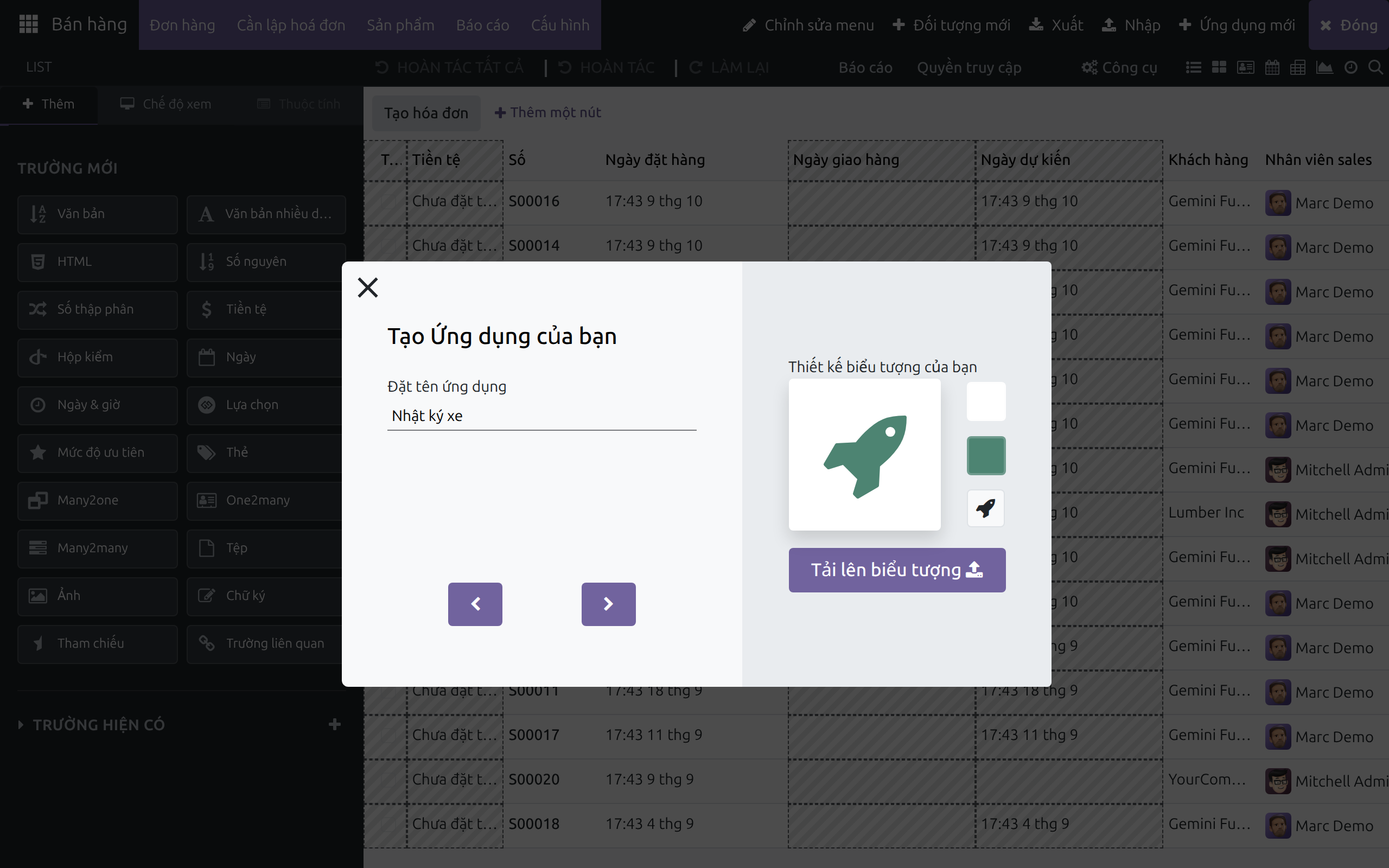Click the Activity clock view icon
This screenshot has width=1389, height=868.
coord(1350,68)
